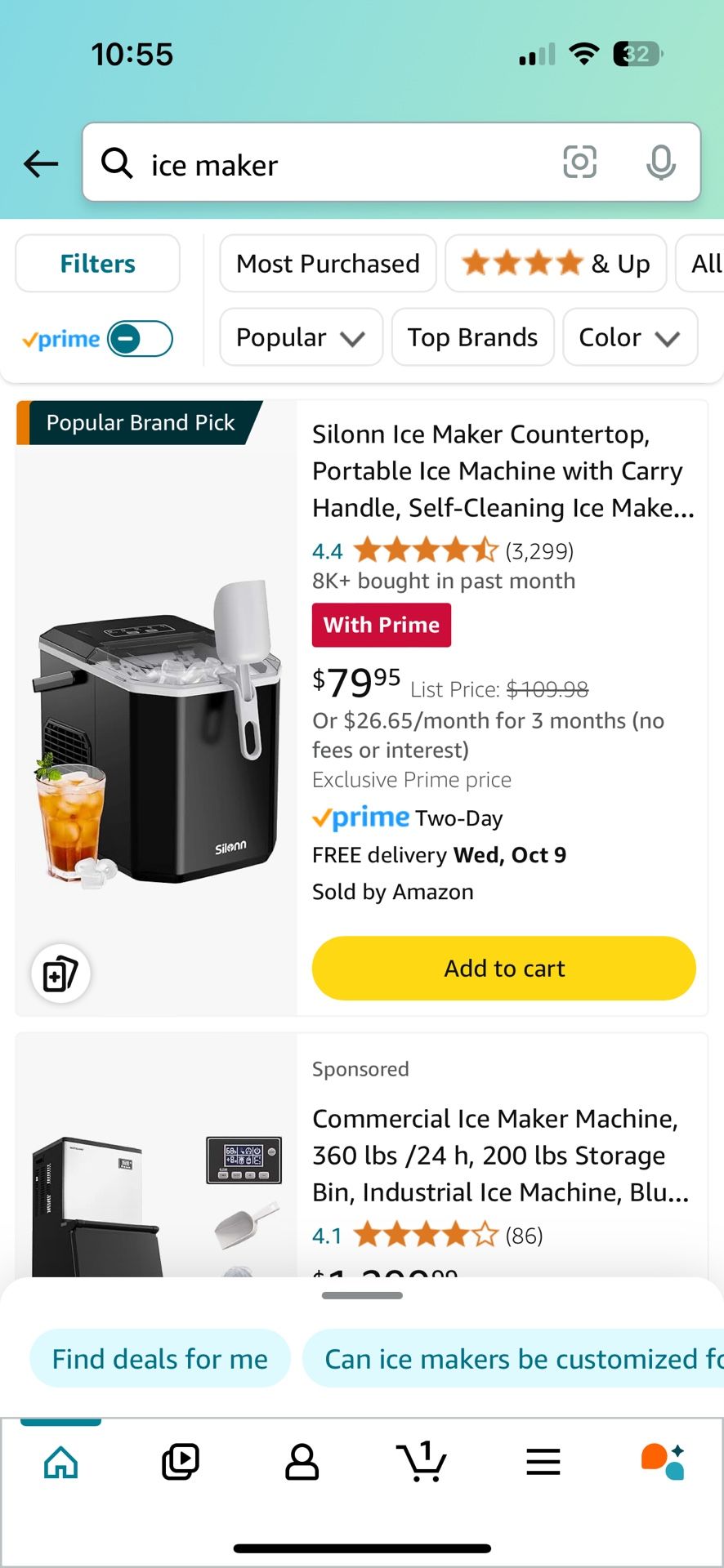Open the hamburger menu icon
The height and width of the screenshot is (1568, 724).
point(543,1461)
